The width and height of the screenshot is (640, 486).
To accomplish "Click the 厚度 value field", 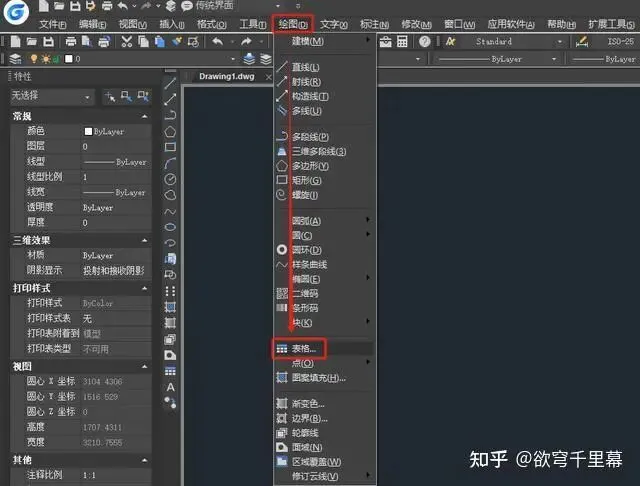I will pos(116,223).
